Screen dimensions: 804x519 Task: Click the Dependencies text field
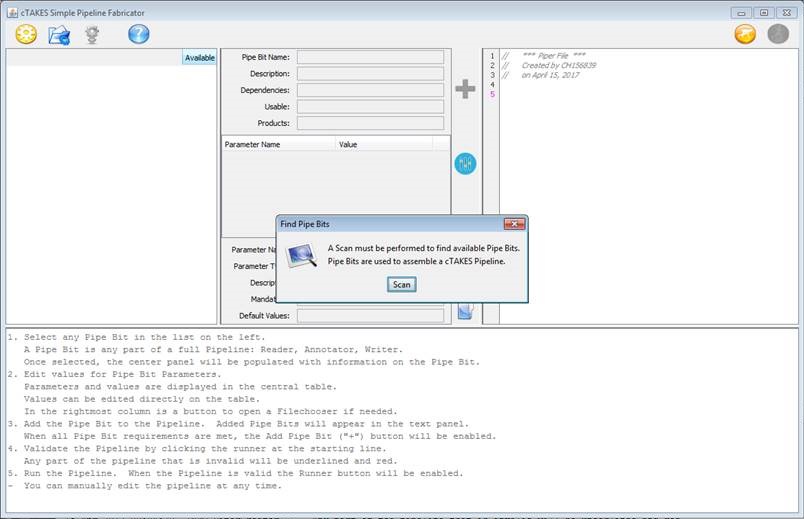point(369,91)
